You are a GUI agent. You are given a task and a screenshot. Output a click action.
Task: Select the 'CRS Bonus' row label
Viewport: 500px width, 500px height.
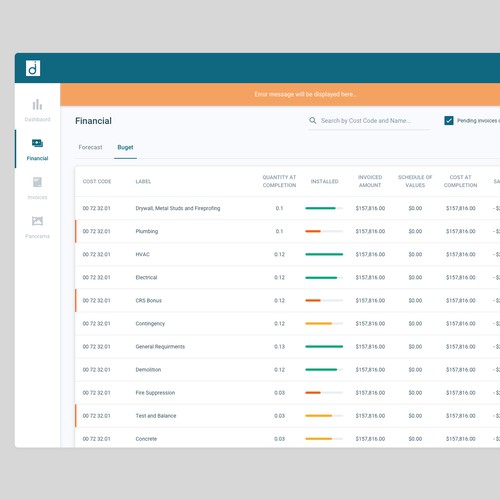(x=148, y=300)
